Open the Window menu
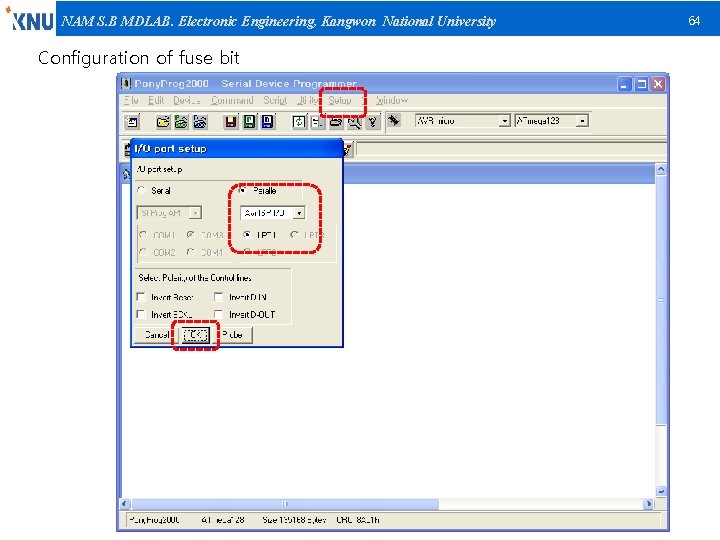 point(392,100)
